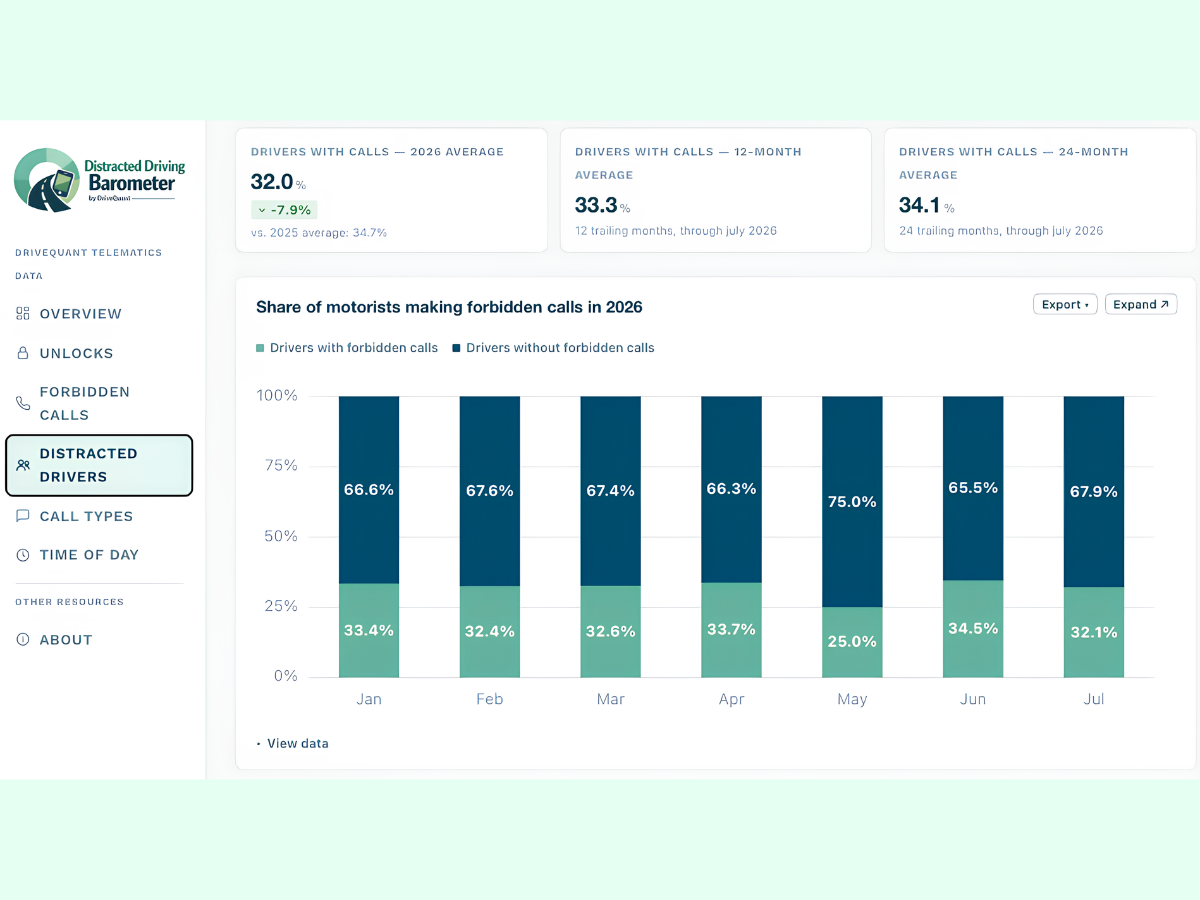Click the About info icon
The width and height of the screenshot is (1200, 900).
click(23, 640)
